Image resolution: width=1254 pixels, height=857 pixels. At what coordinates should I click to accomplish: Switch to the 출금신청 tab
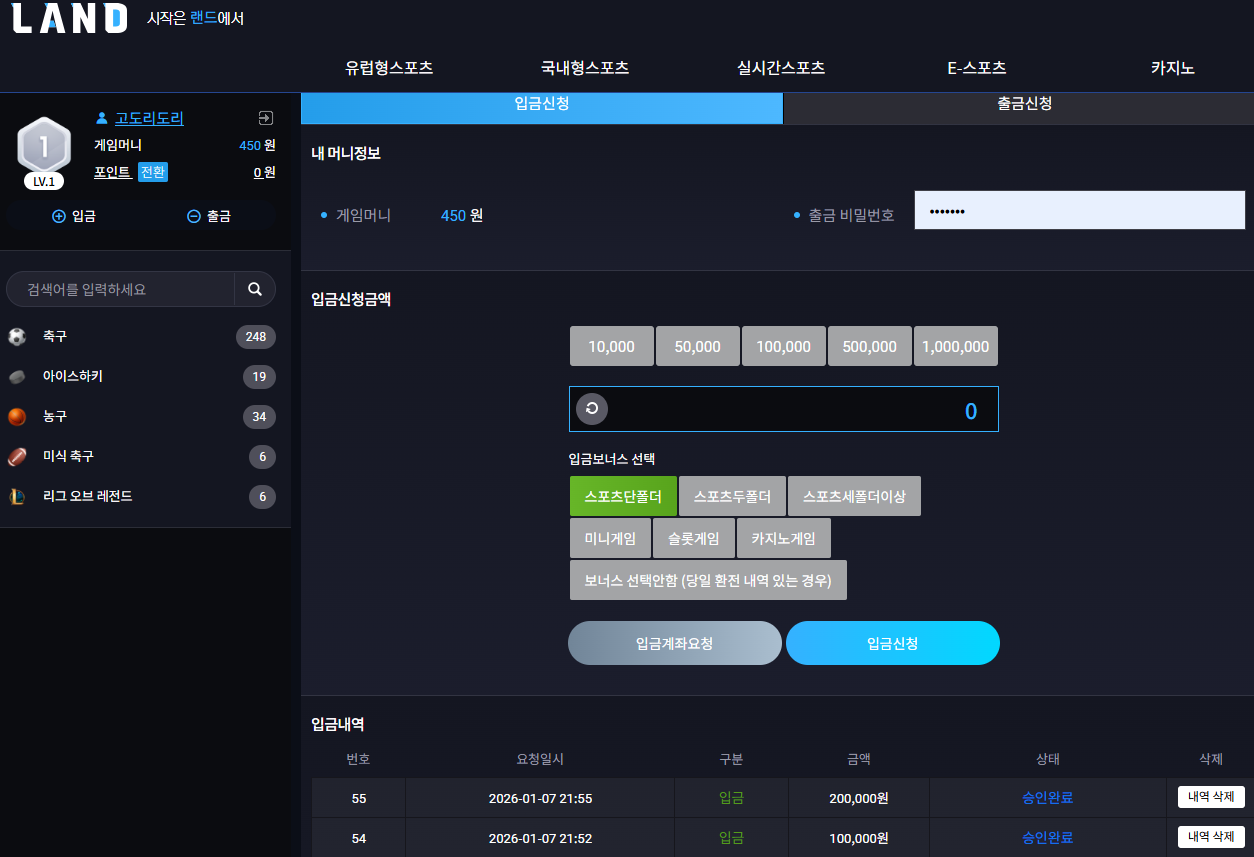[x=1018, y=104]
